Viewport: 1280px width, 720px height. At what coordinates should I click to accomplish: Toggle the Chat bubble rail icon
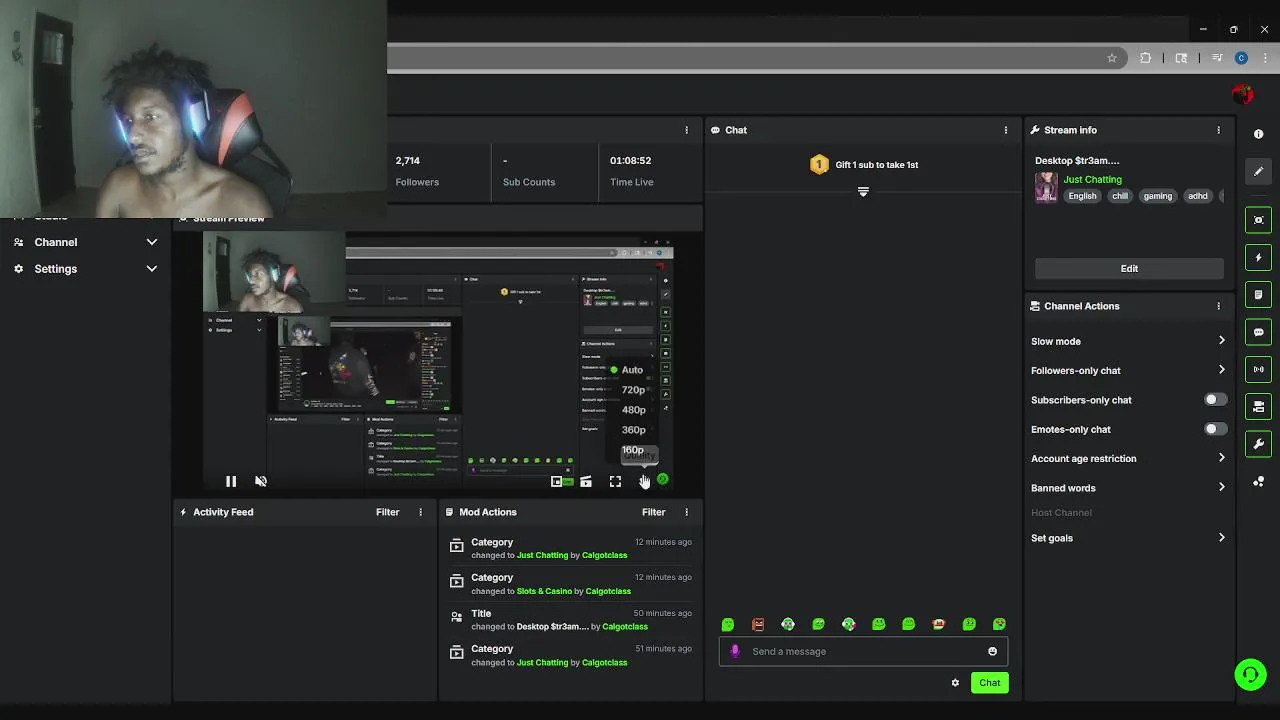click(x=1258, y=332)
